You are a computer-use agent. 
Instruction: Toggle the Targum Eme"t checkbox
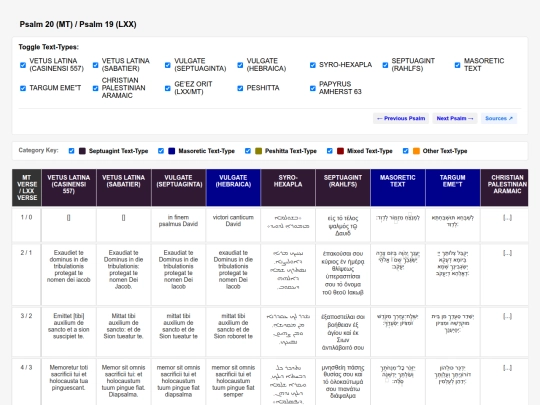point(23,89)
